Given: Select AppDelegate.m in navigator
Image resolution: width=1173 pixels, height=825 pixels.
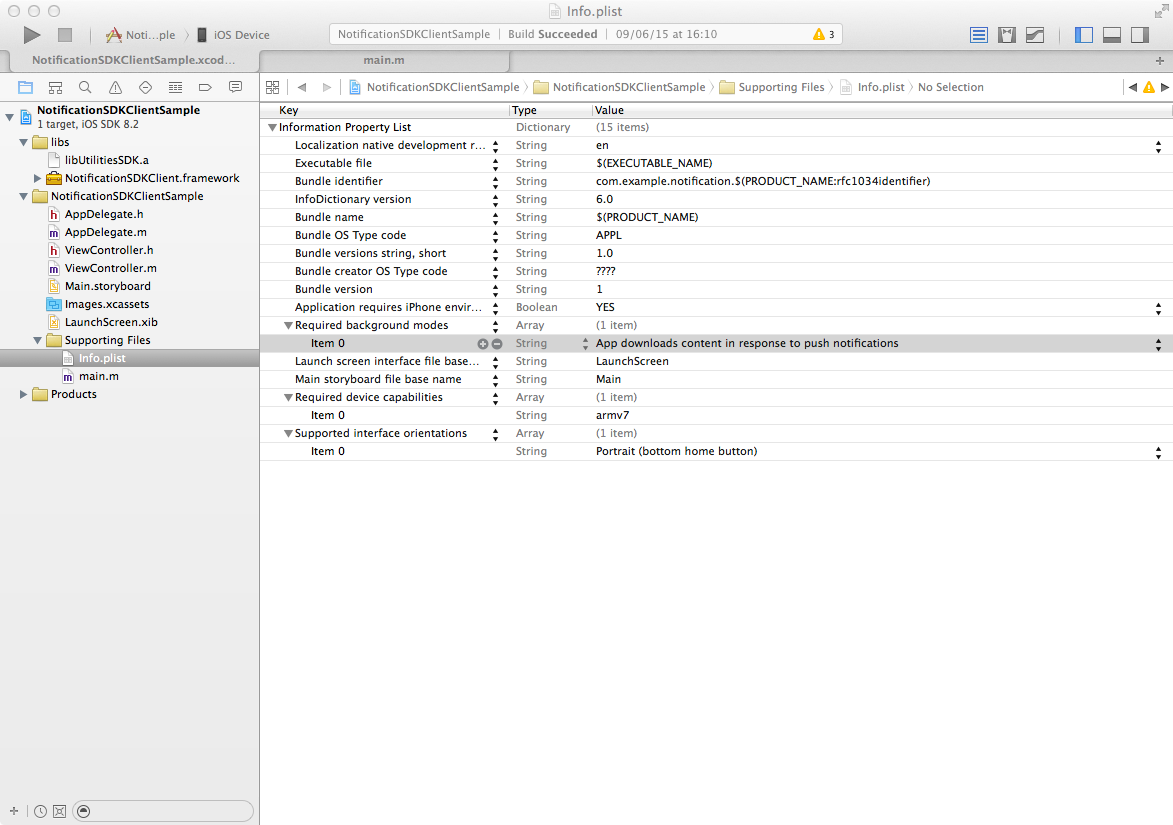Looking at the screenshot, I should tap(105, 233).
